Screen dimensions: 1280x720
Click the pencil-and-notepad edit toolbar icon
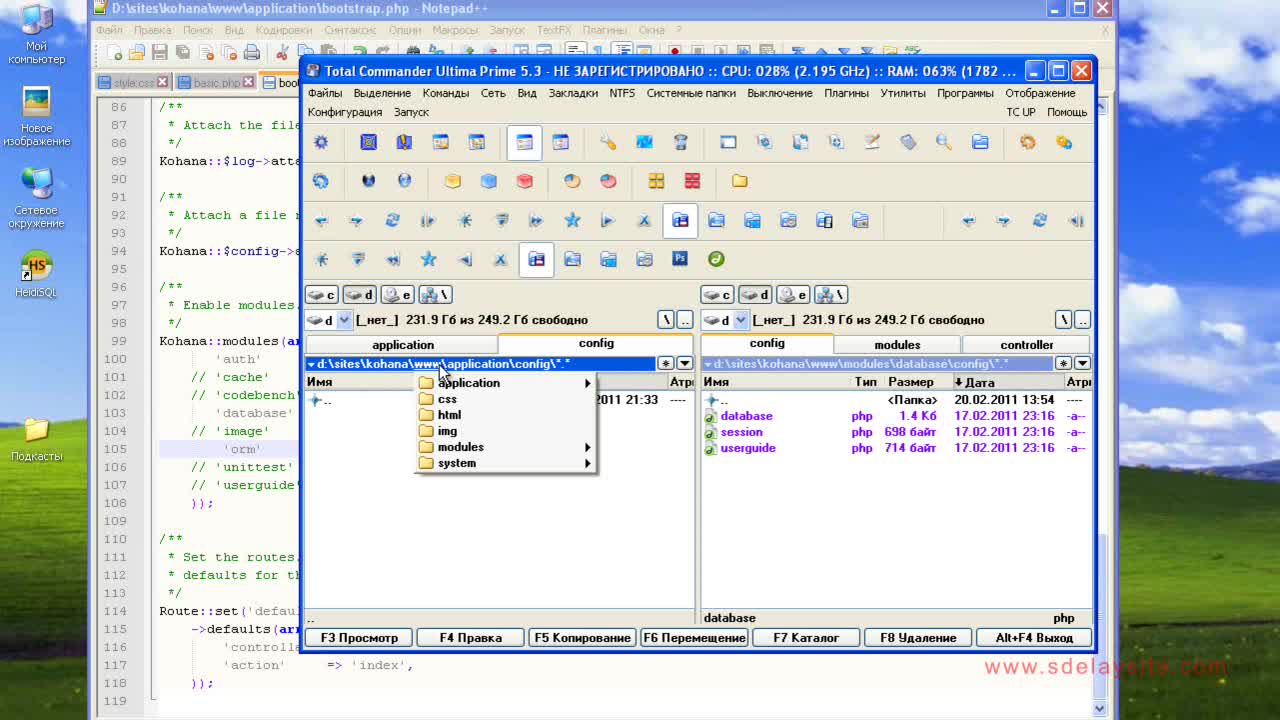click(x=872, y=143)
